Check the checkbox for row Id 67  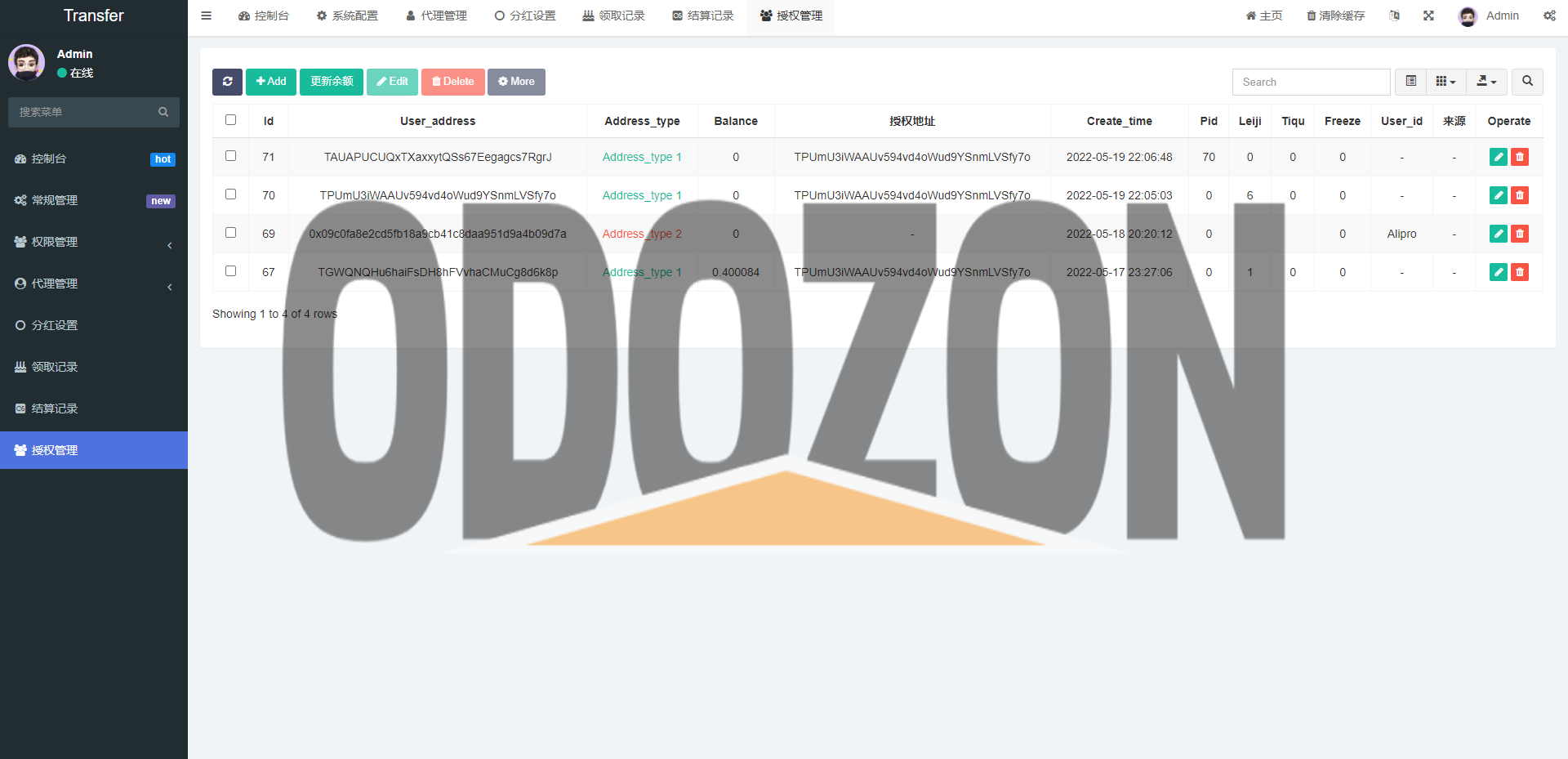(x=230, y=271)
